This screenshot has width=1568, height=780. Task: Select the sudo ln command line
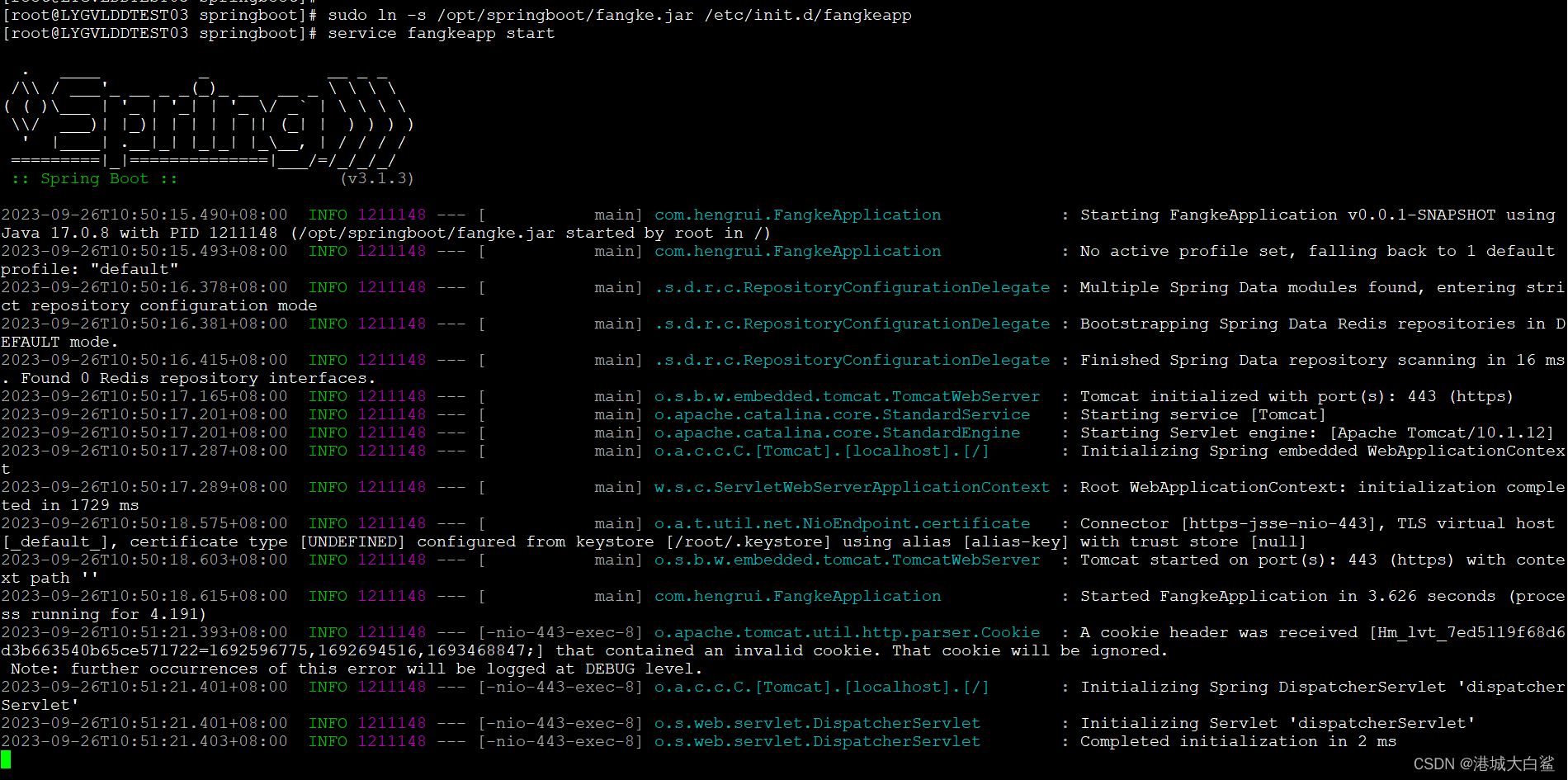(619, 14)
